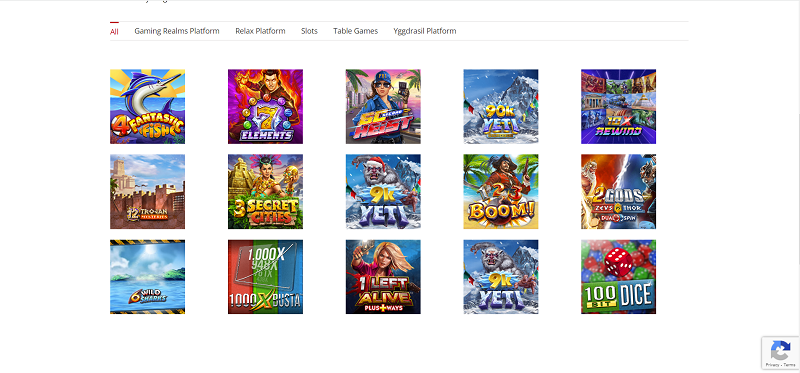Open the 3 Secret Cities game
800x373 pixels.
pos(265,192)
